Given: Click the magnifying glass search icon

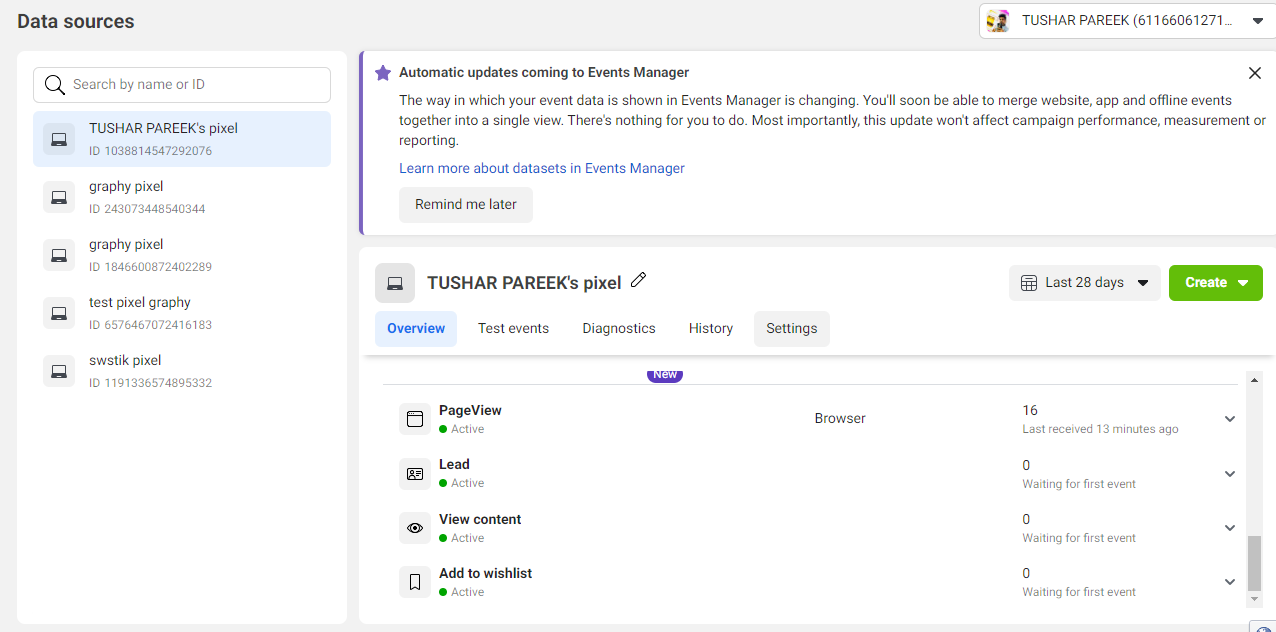Looking at the screenshot, I should click(x=55, y=84).
